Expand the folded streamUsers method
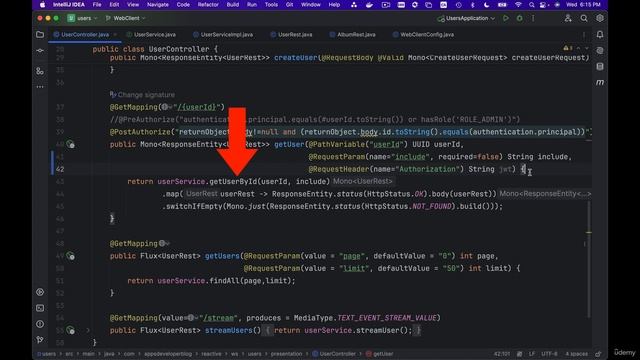 click(x=88, y=331)
